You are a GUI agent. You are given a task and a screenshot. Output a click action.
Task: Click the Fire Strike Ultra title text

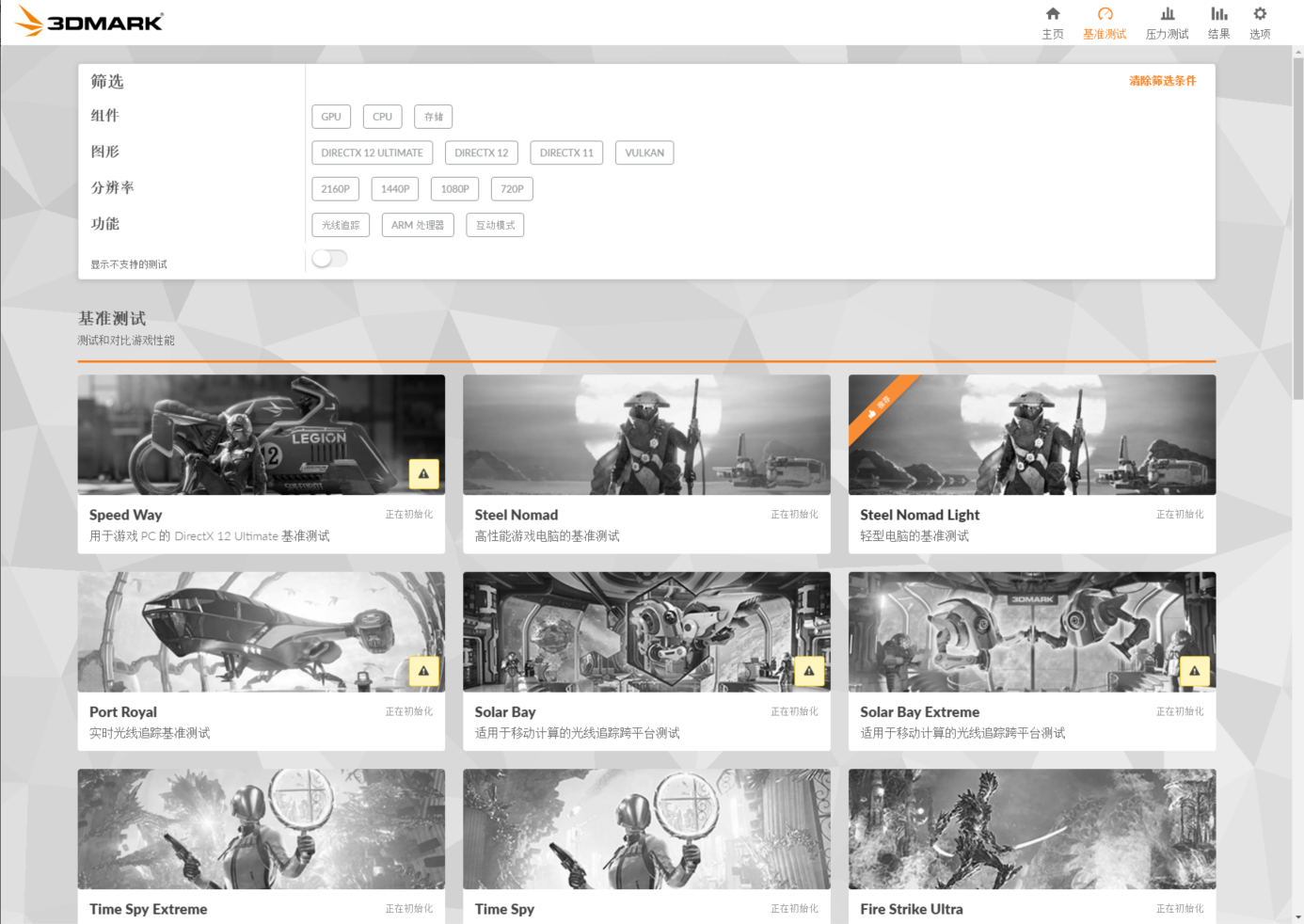coord(912,909)
